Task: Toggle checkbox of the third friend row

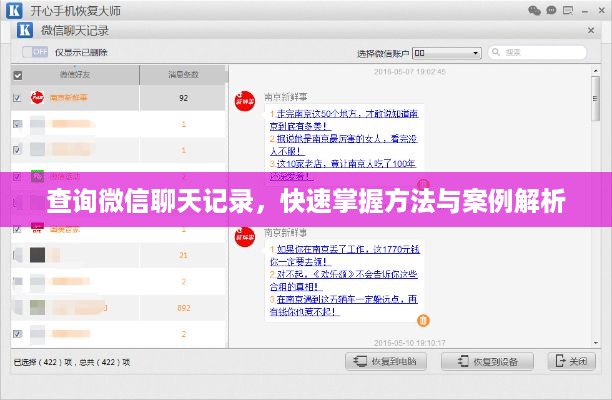Action: 17,150
